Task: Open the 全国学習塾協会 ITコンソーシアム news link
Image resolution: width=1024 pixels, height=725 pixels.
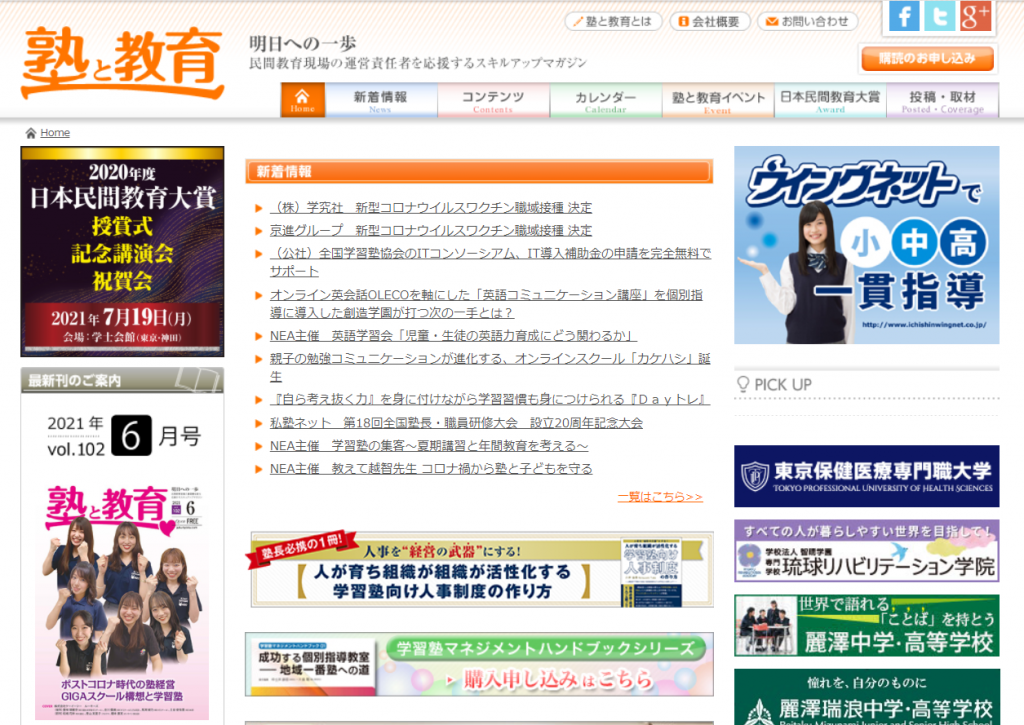Action: click(490, 262)
